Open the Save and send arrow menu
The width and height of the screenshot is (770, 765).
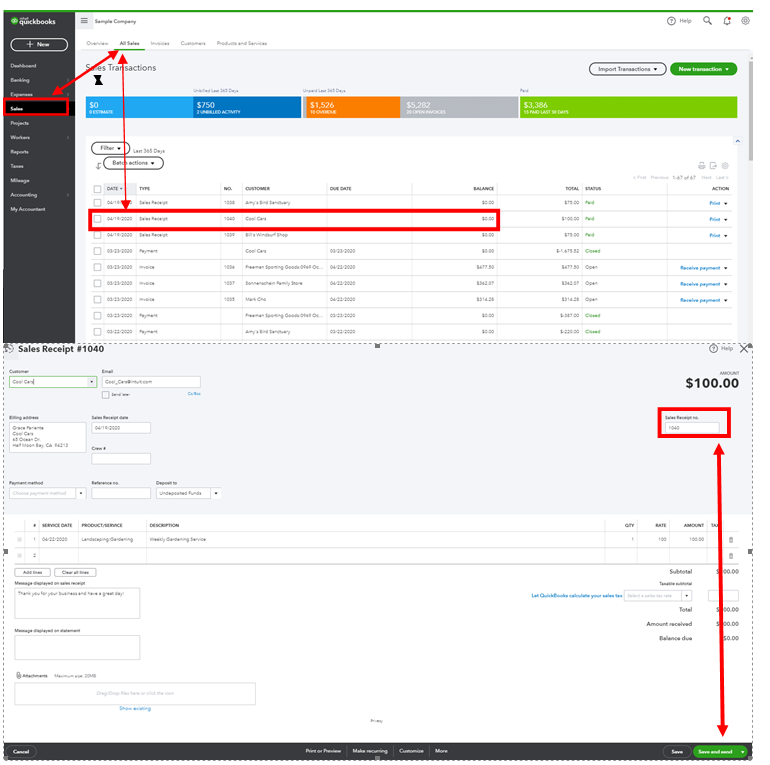742,752
